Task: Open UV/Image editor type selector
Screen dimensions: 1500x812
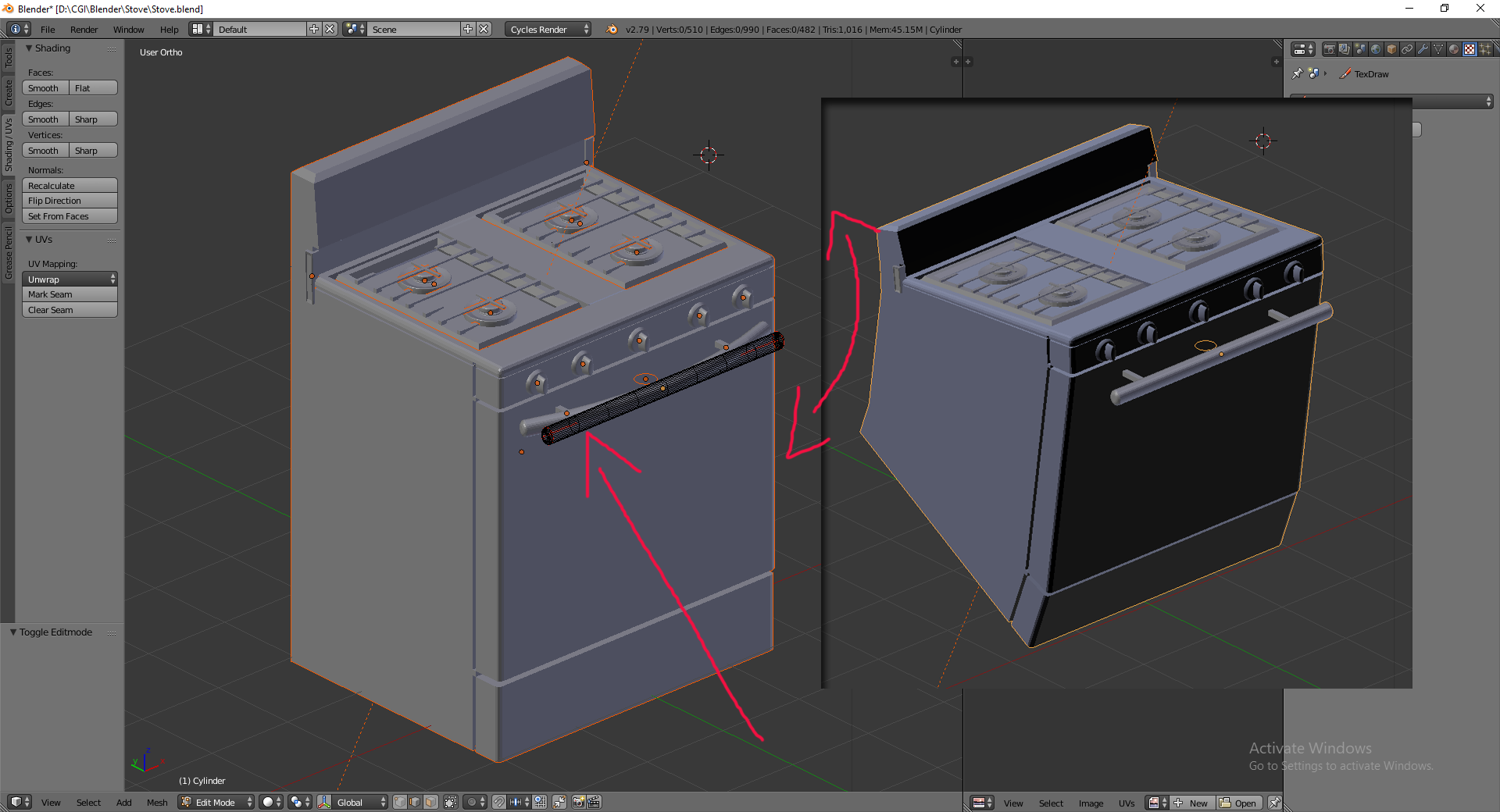Action: (x=982, y=803)
